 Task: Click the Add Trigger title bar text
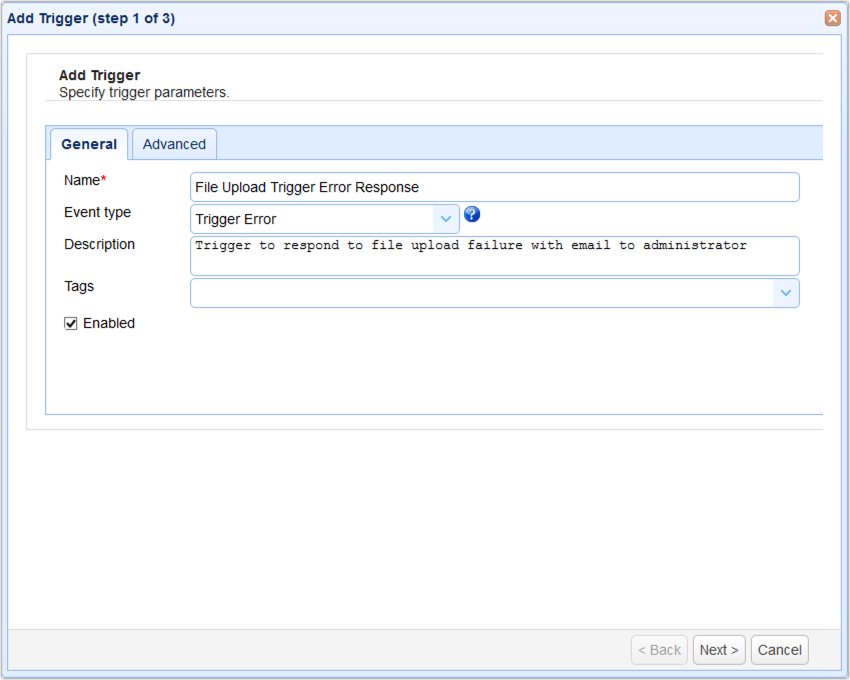point(91,18)
